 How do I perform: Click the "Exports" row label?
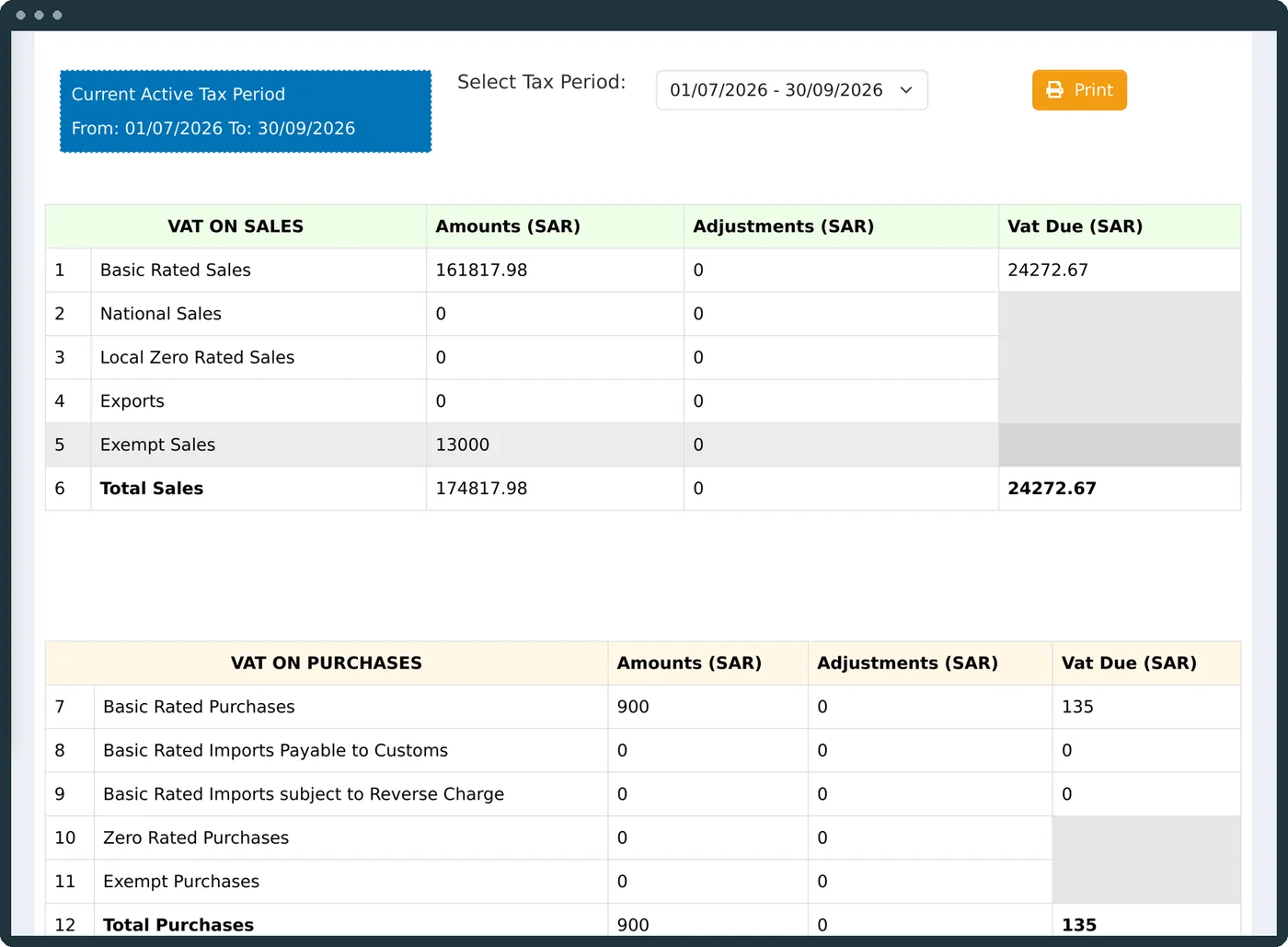tap(132, 401)
